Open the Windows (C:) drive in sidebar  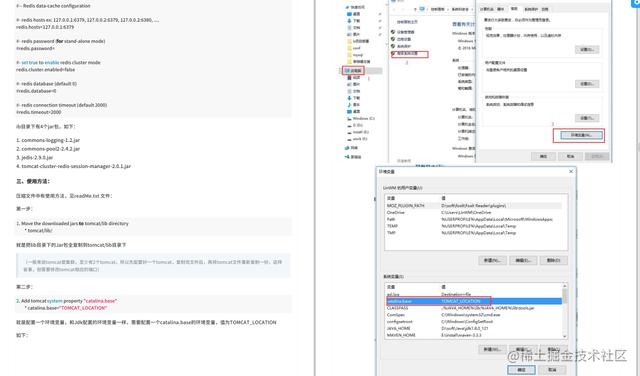pos(361,118)
